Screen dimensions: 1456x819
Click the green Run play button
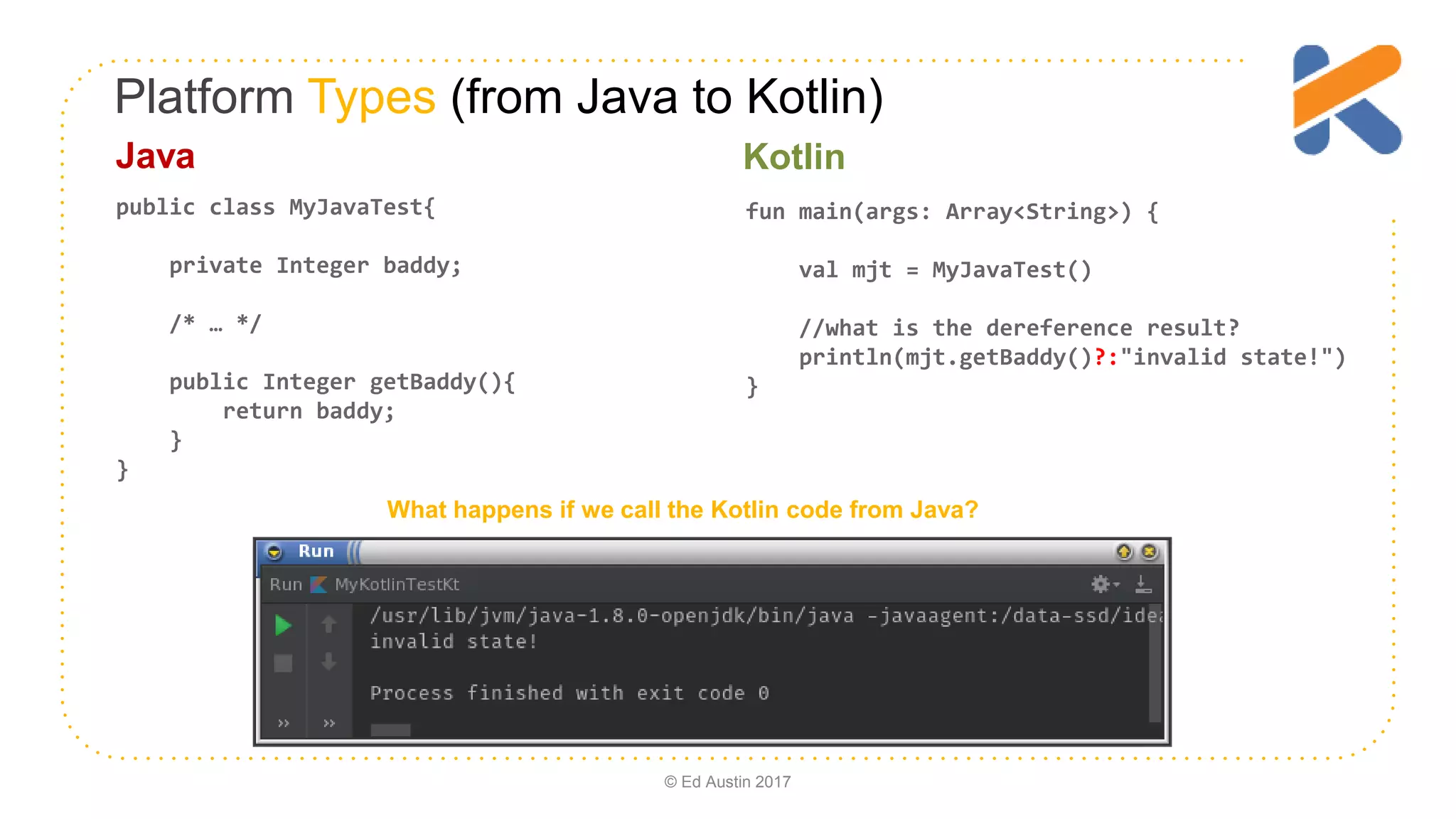tap(283, 626)
